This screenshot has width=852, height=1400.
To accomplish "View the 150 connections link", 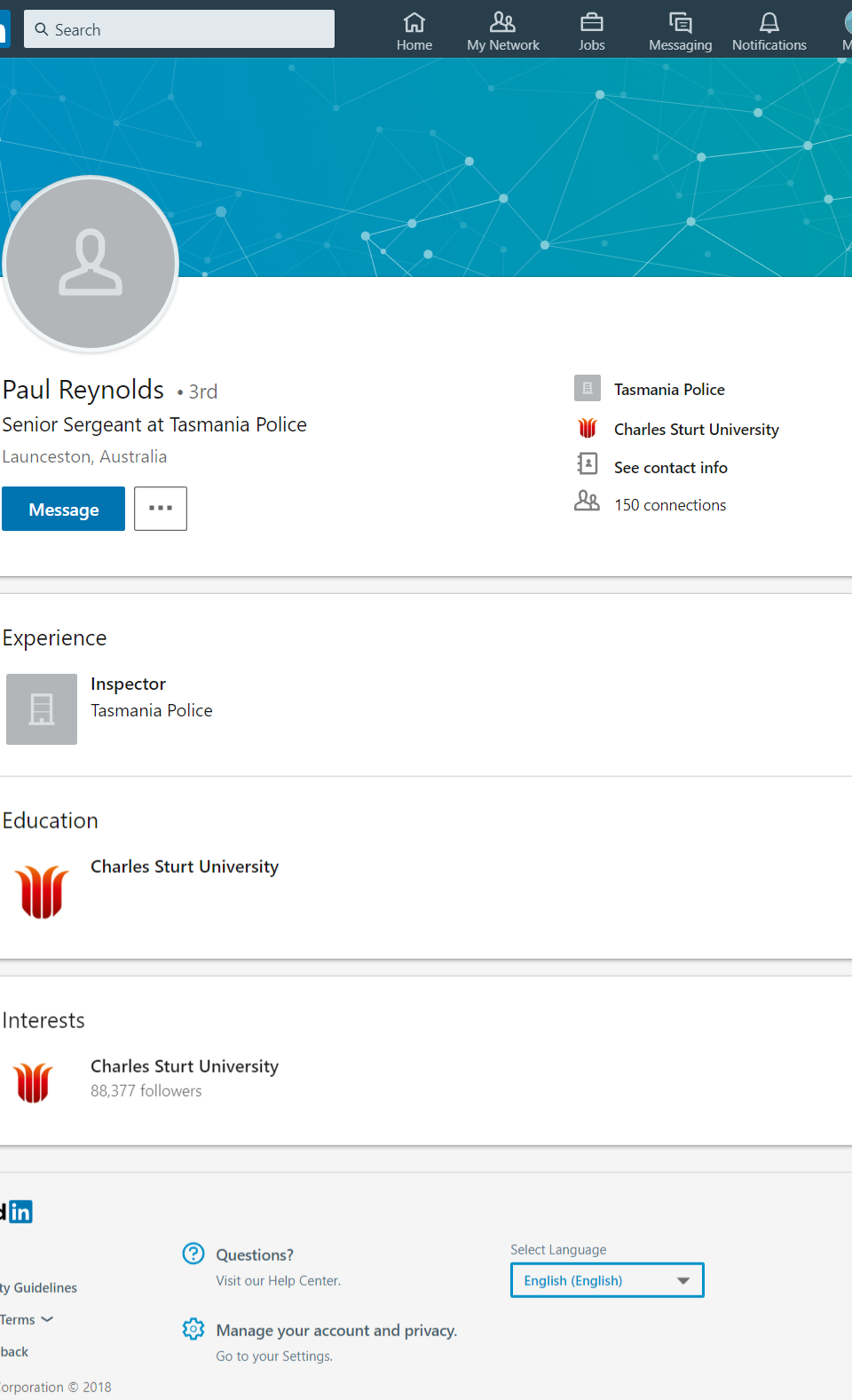I will tap(669, 505).
